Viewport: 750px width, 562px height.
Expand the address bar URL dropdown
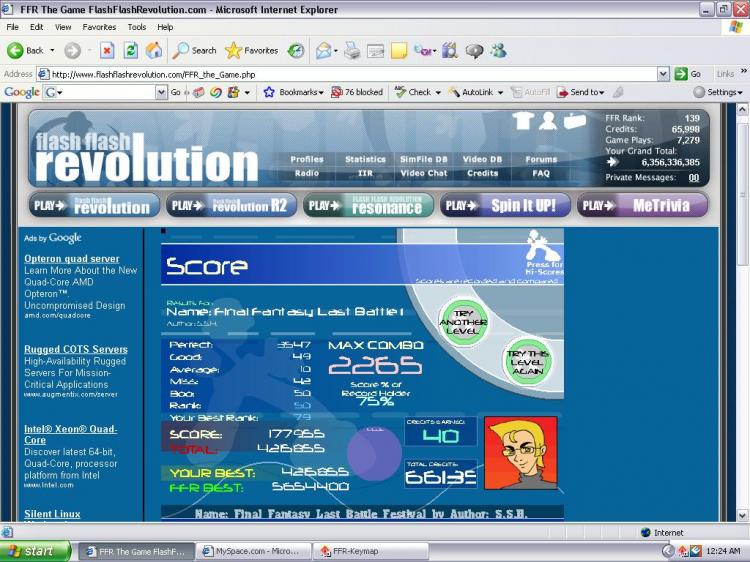(663, 74)
